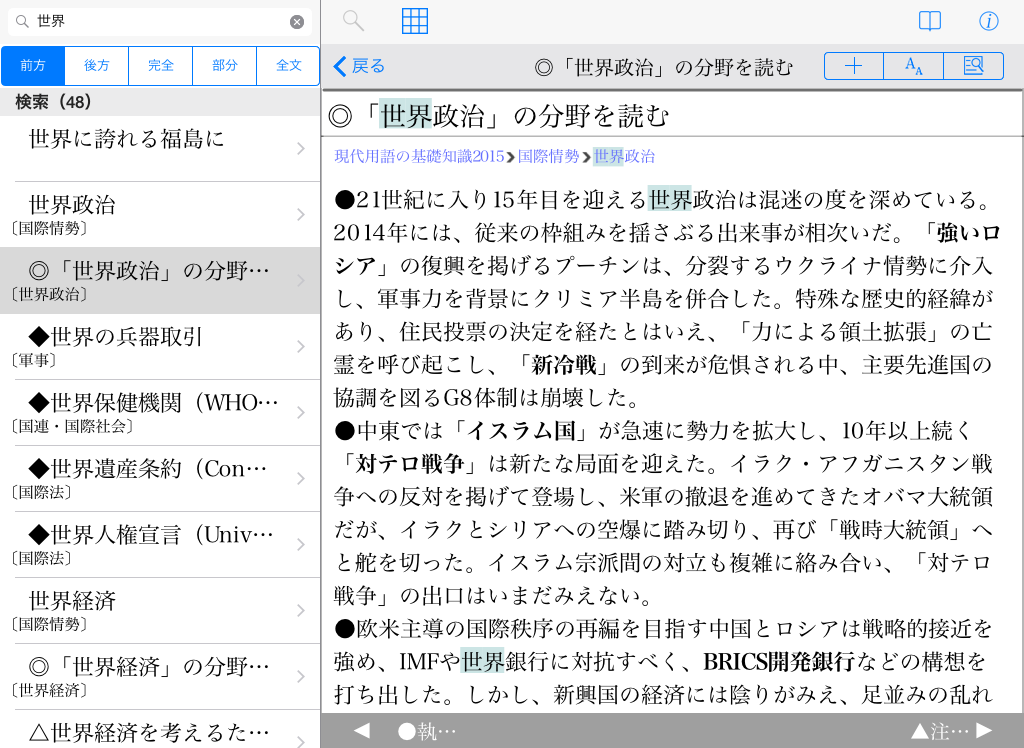Click the in-page search icon
Screen dimensions: 1024x748
pos(973,66)
